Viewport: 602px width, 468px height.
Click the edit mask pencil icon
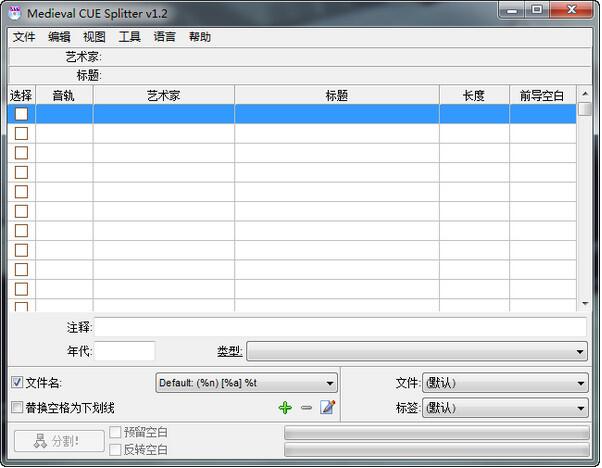click(327, 407)
